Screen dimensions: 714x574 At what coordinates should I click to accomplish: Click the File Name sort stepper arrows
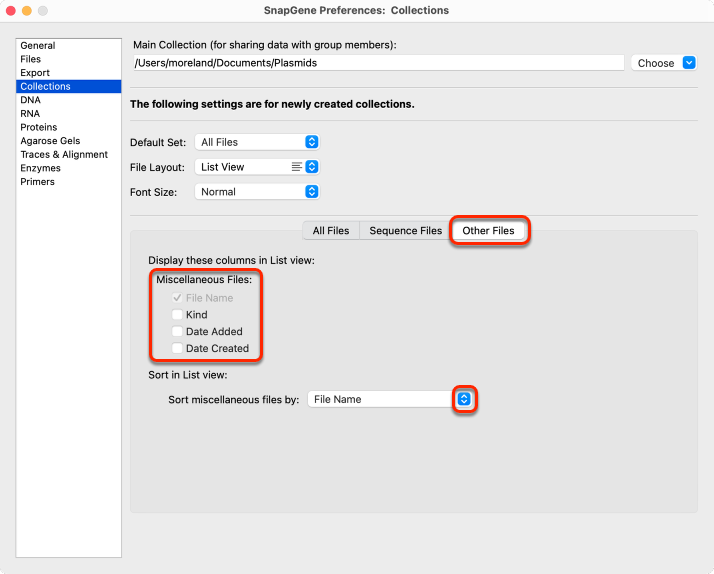click(464, 399)
